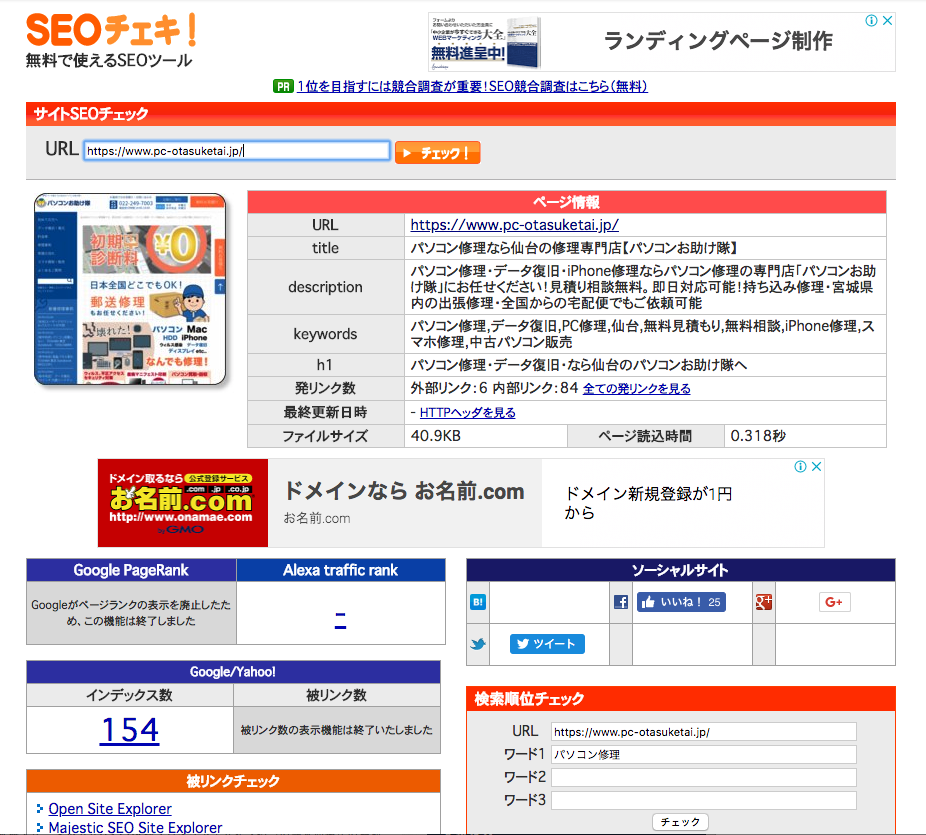
Task: Click the ad info icon on domain ad
Action: coord(800,467)
